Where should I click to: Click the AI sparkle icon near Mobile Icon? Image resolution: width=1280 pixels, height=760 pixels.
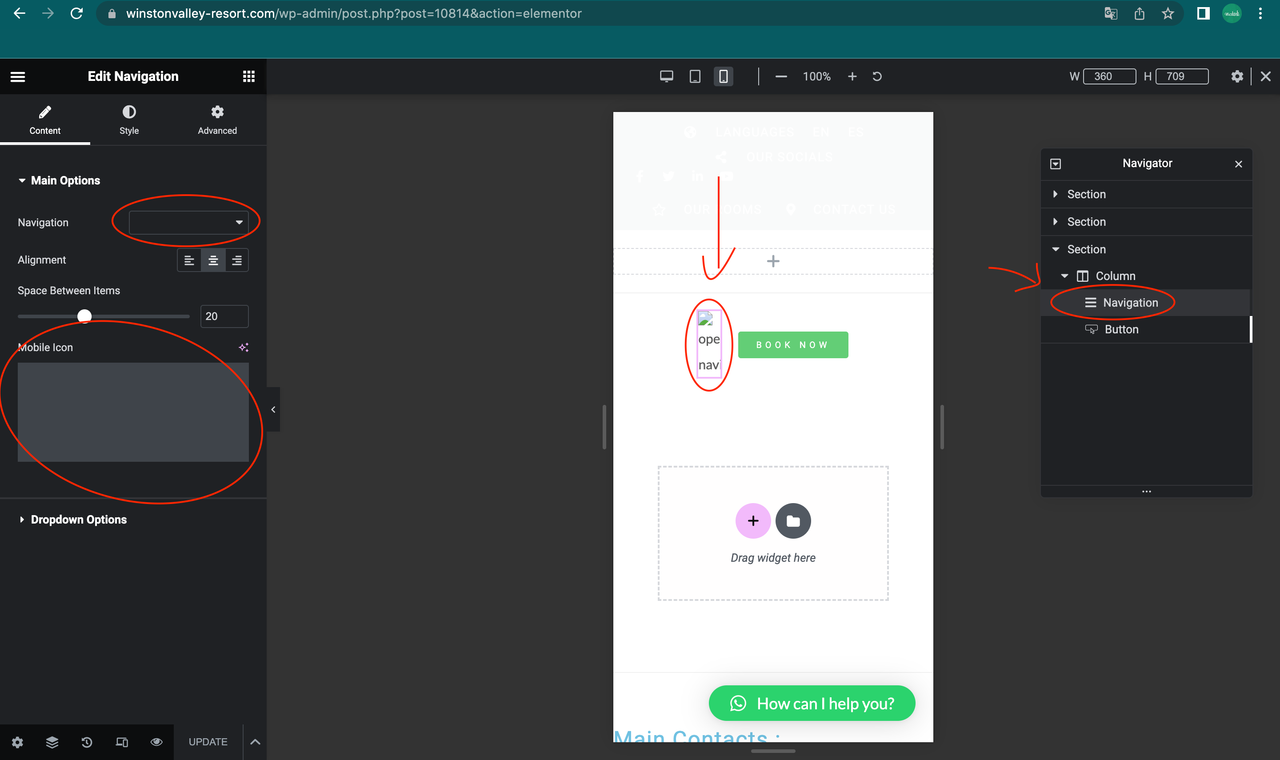point(243,346)
